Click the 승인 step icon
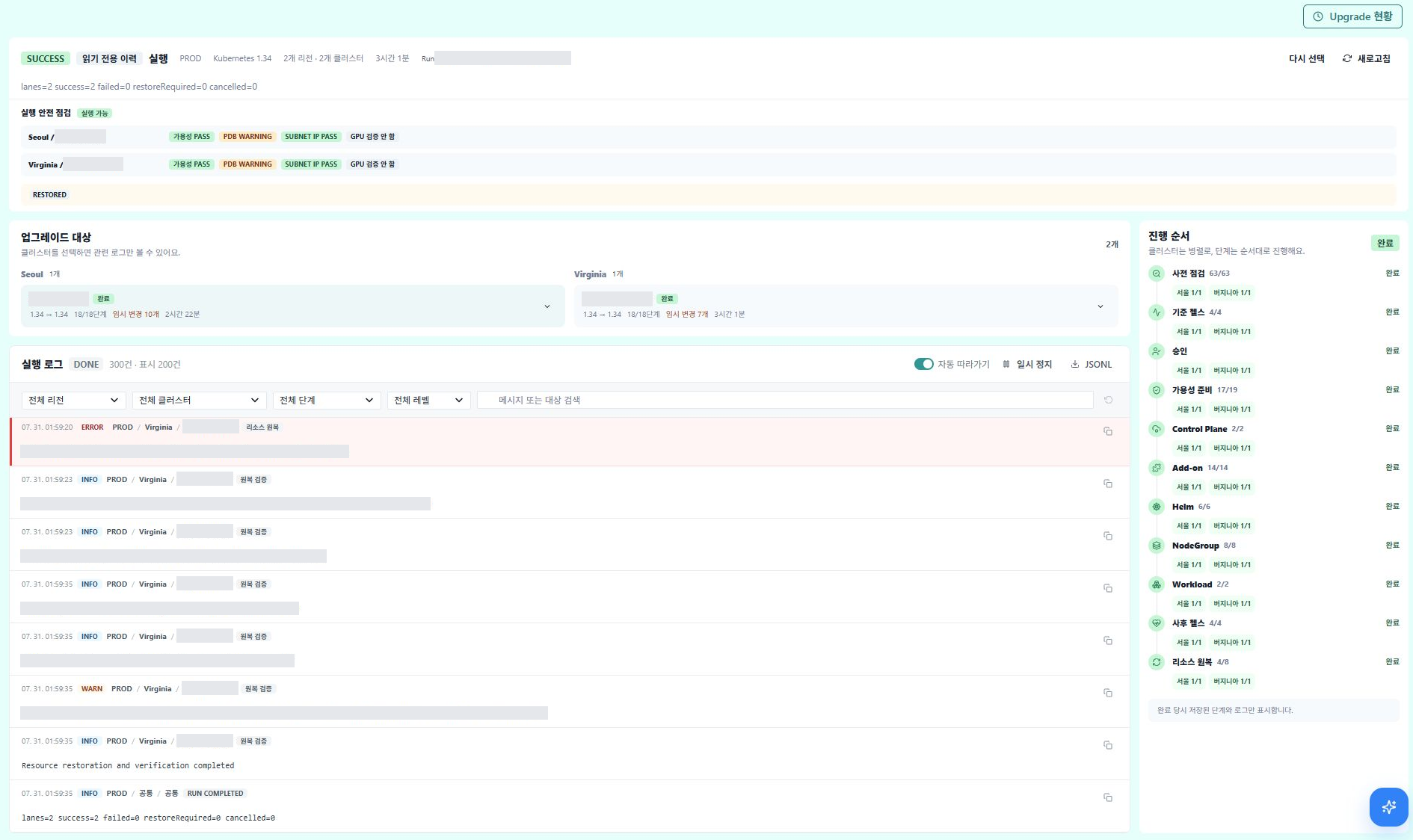The height and width of the screenshot is (840, 1413). coord(1157,351)
